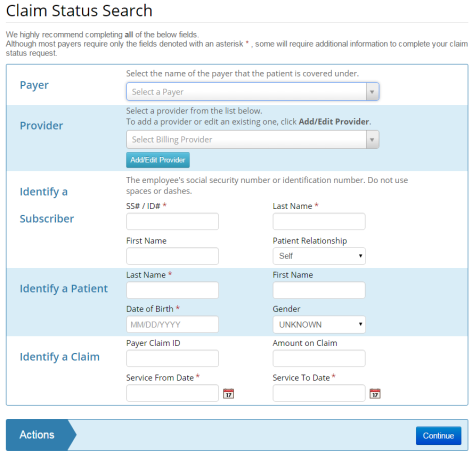
Task: Focus the Payer Claim ID field
Action: [x=172, y=358]
